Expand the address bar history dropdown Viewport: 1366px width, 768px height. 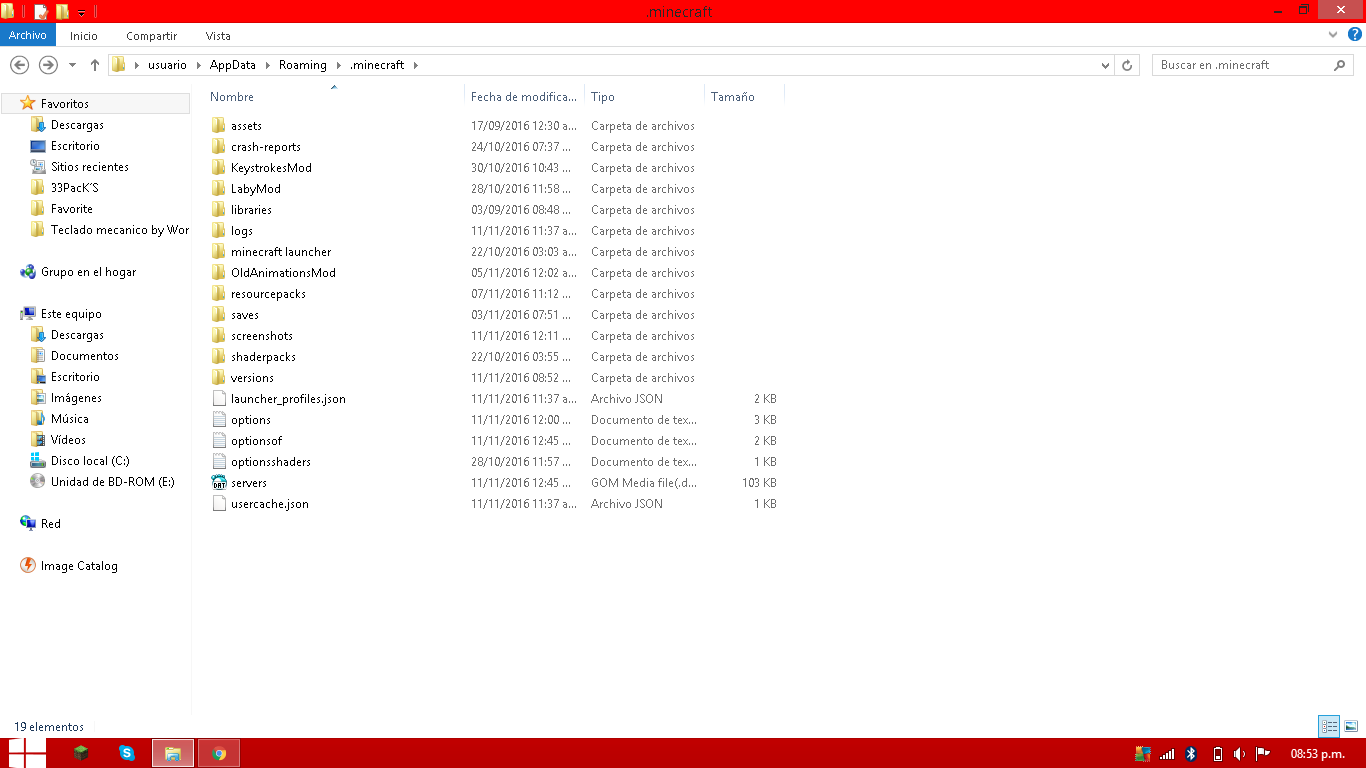tap(1105, 65)
